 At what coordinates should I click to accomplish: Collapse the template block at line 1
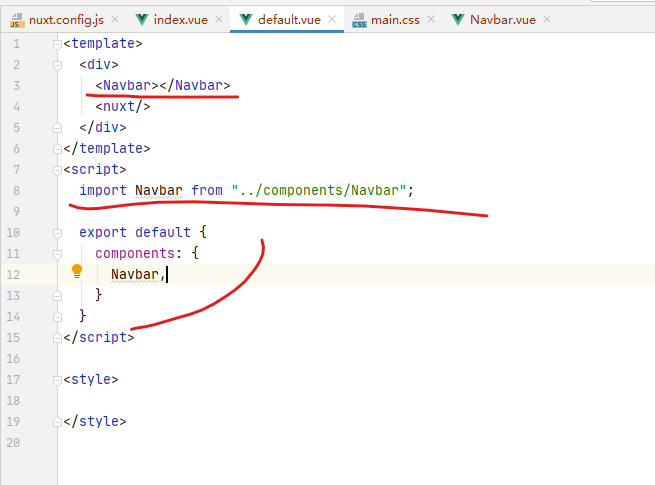[x=58, y=44]
